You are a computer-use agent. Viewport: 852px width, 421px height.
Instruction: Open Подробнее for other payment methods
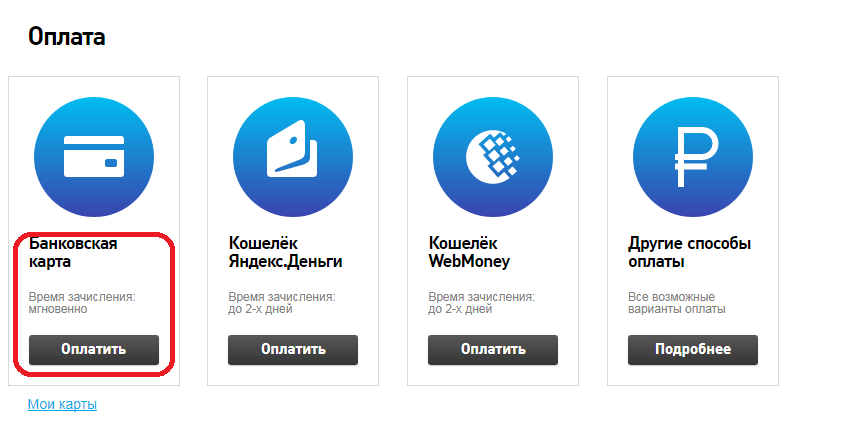(x=693, y=350)
